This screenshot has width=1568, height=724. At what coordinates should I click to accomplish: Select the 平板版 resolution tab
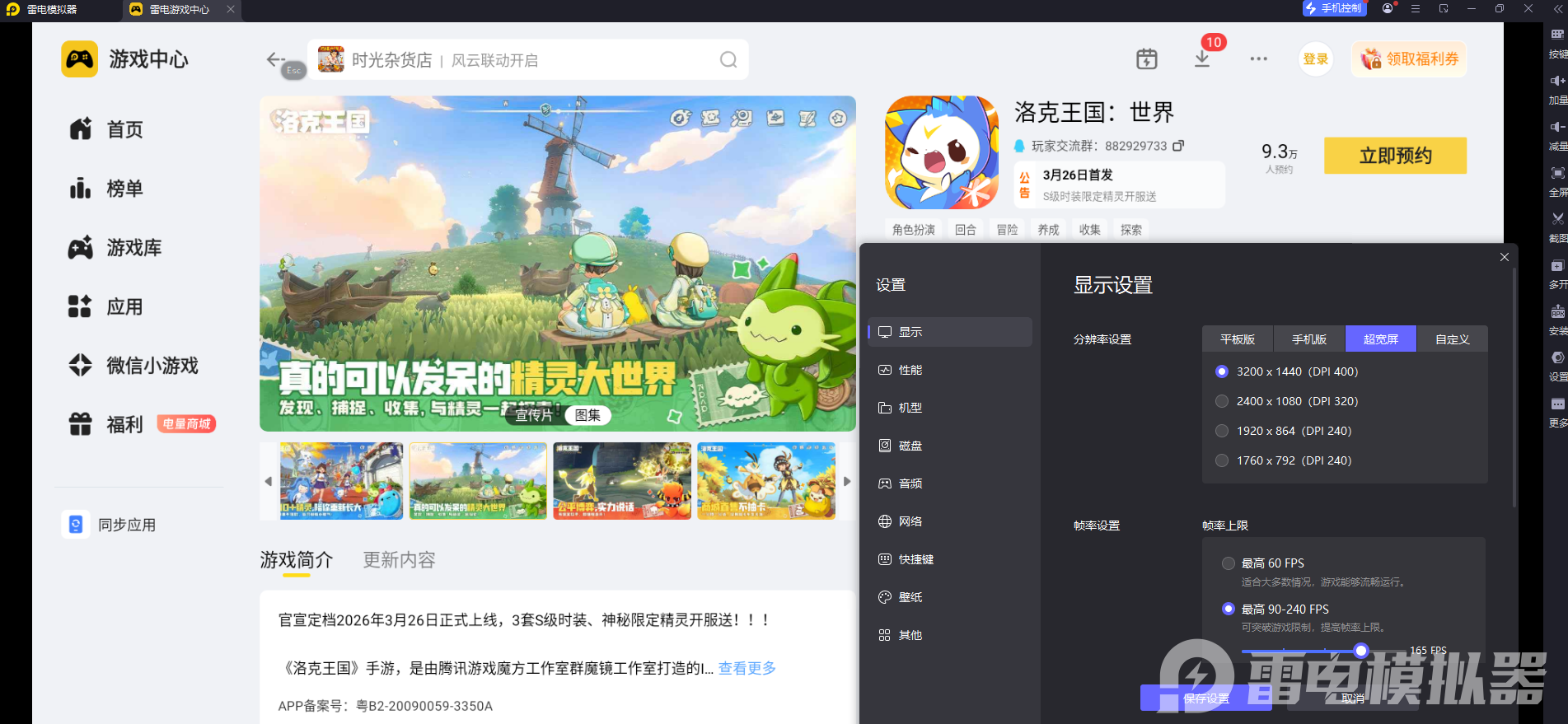click(x=1238, y=339)
